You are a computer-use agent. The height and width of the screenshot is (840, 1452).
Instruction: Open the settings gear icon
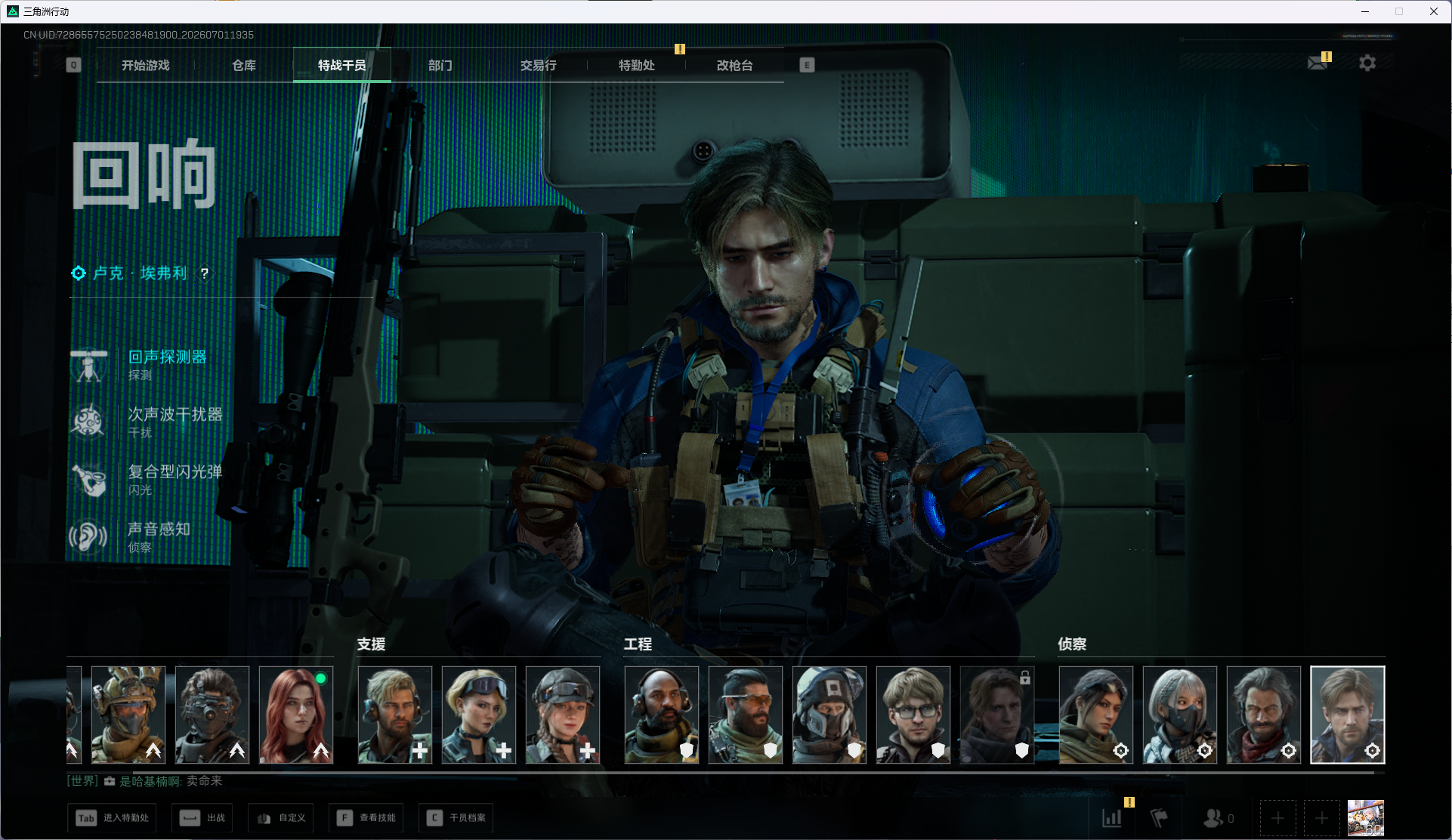[x=1367, y=63]
